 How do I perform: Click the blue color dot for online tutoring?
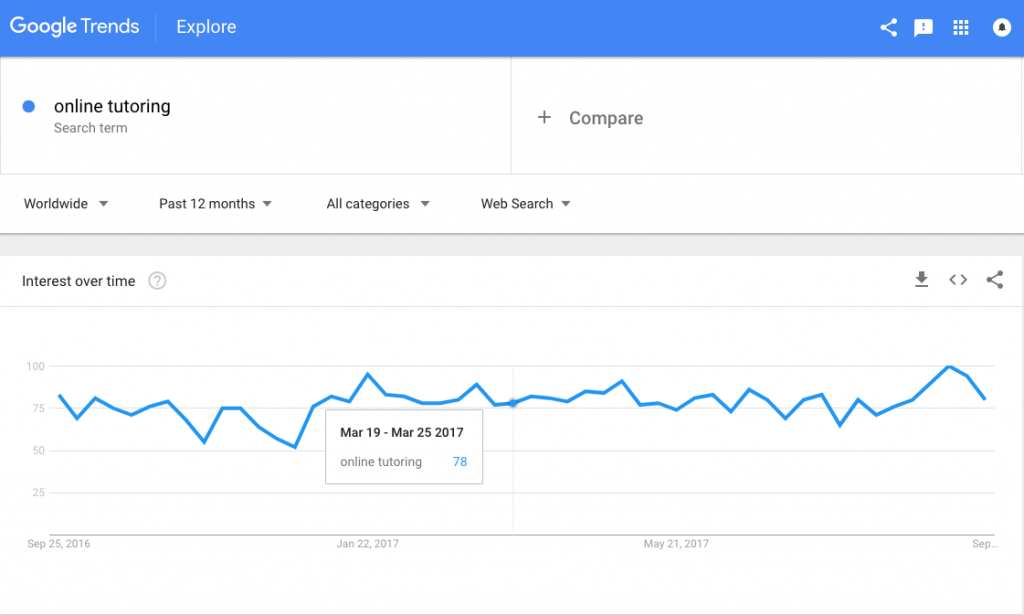point(29,106)
